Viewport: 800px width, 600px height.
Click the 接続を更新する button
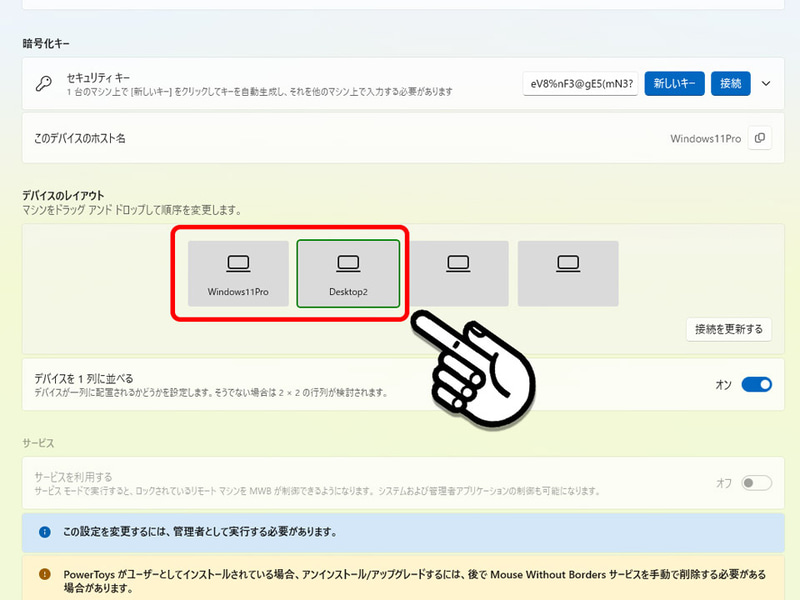click(729, 330)
